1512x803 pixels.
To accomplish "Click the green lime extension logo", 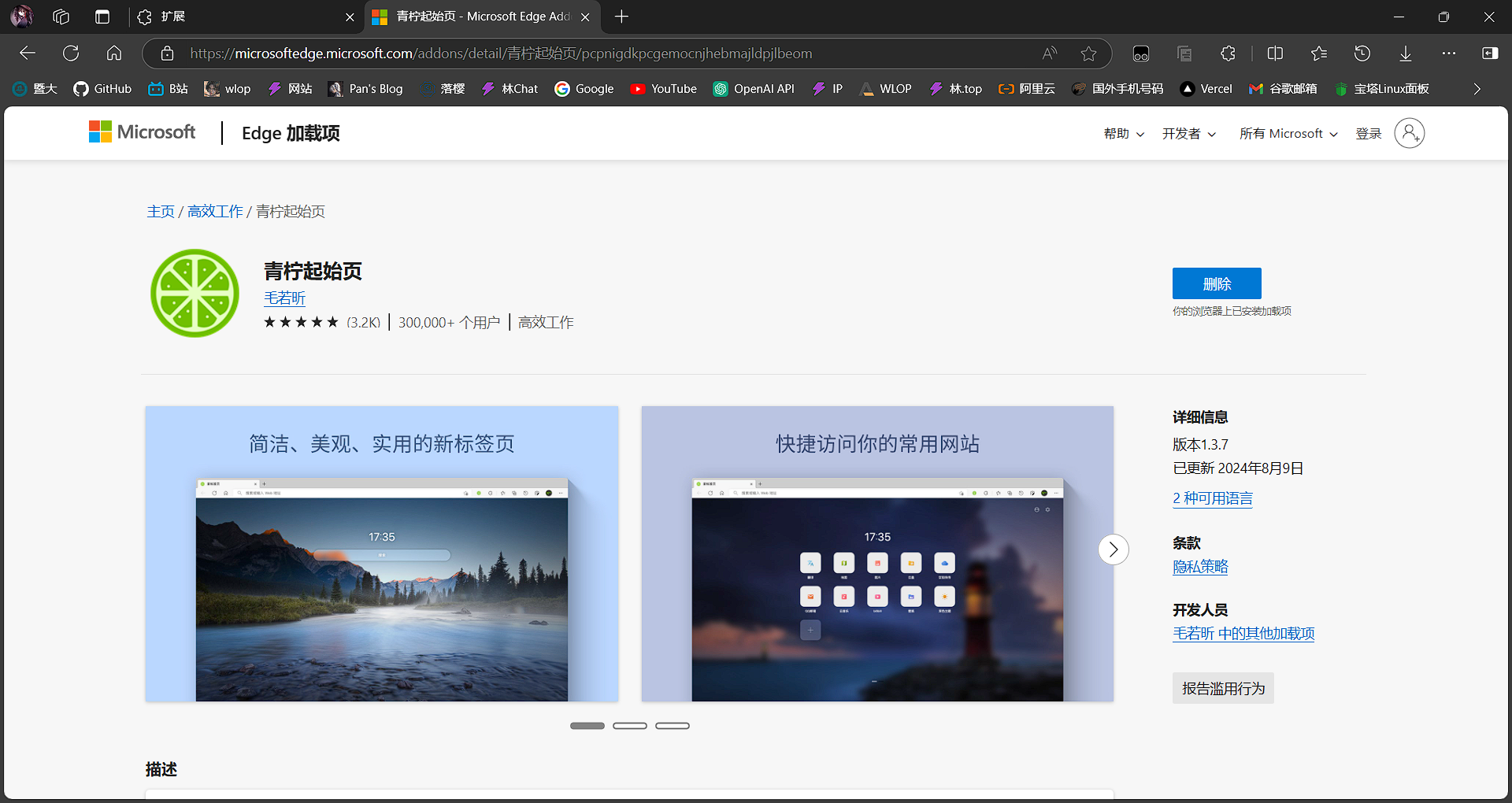I will coord(195,293).
